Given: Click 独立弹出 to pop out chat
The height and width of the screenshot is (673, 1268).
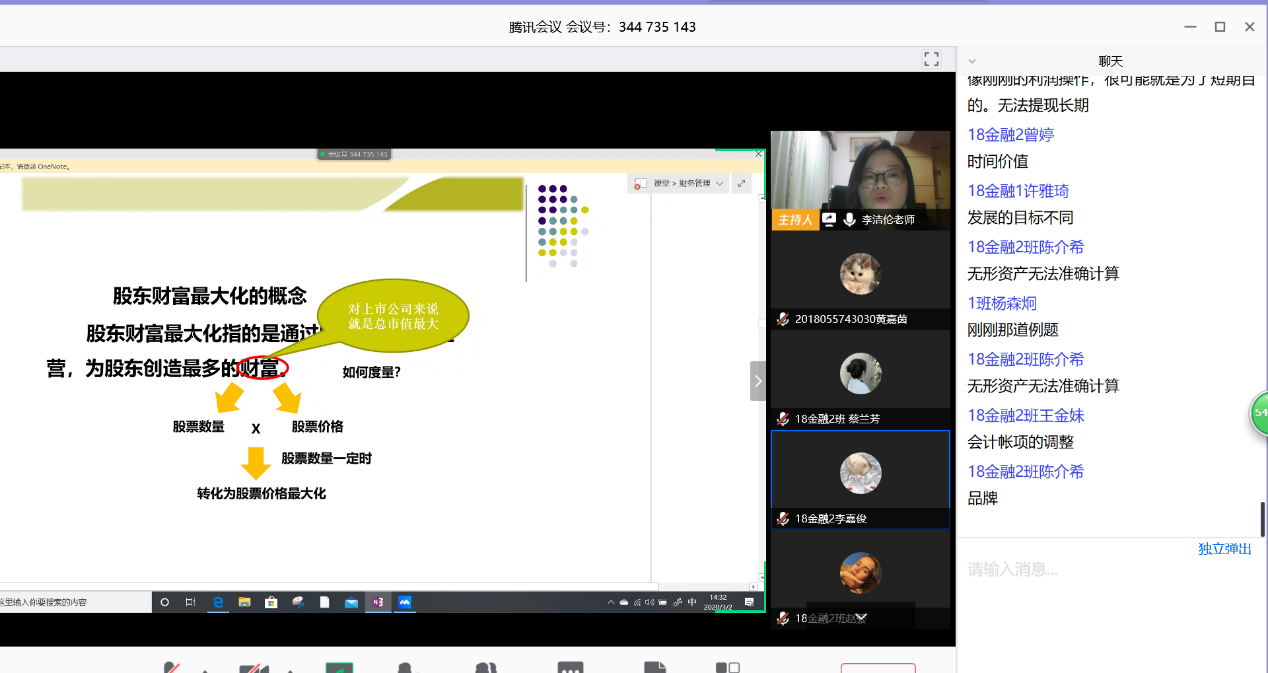Looking at the screenshot, I should point(1224,549).
